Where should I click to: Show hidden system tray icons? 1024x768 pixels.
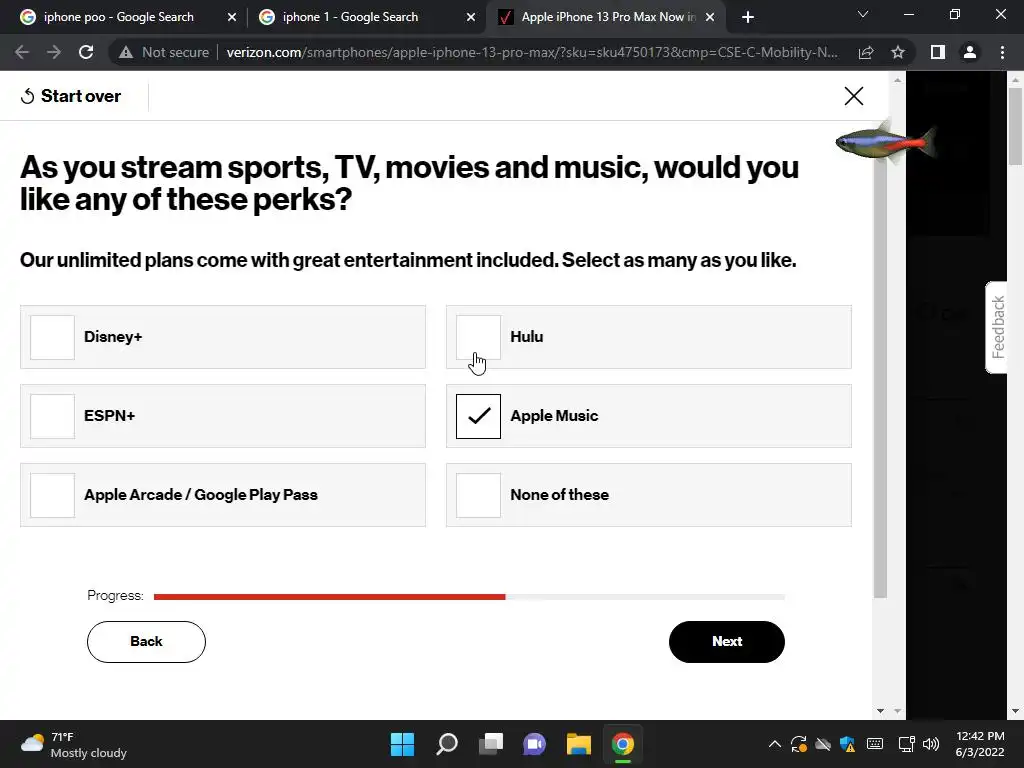click(775, 744)
